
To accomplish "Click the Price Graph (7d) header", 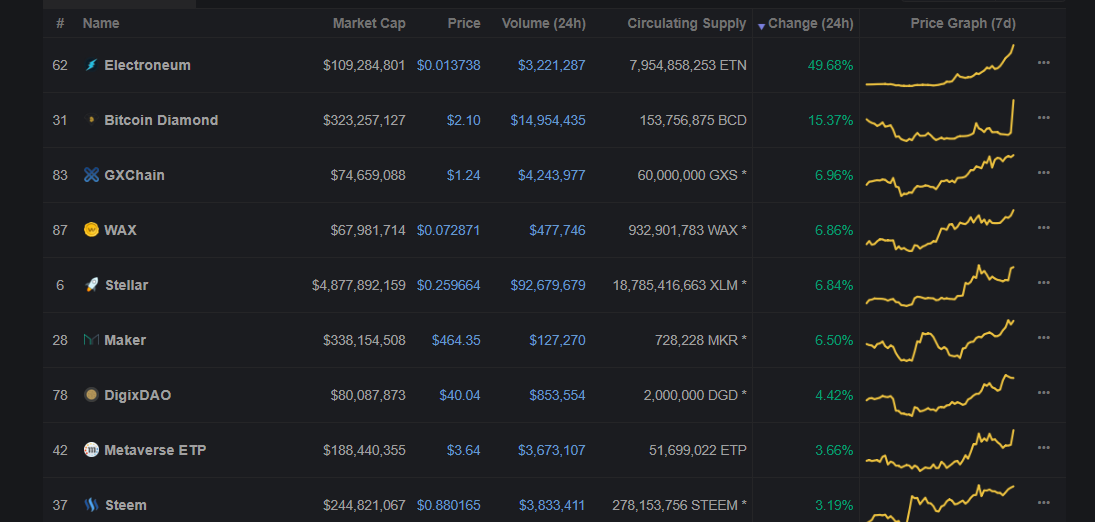I will pyautogui.click(x=963, y=24).
